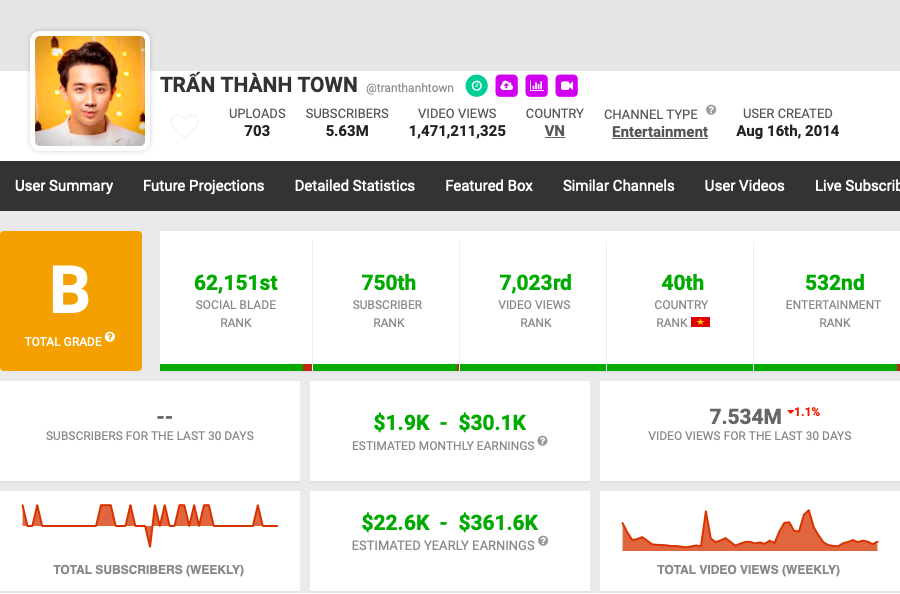Image resolution: width=900 pixels, height=594 pixels.
Task: Click help icon beside Estimated Monthly Earnings
Action: [542, 441]
